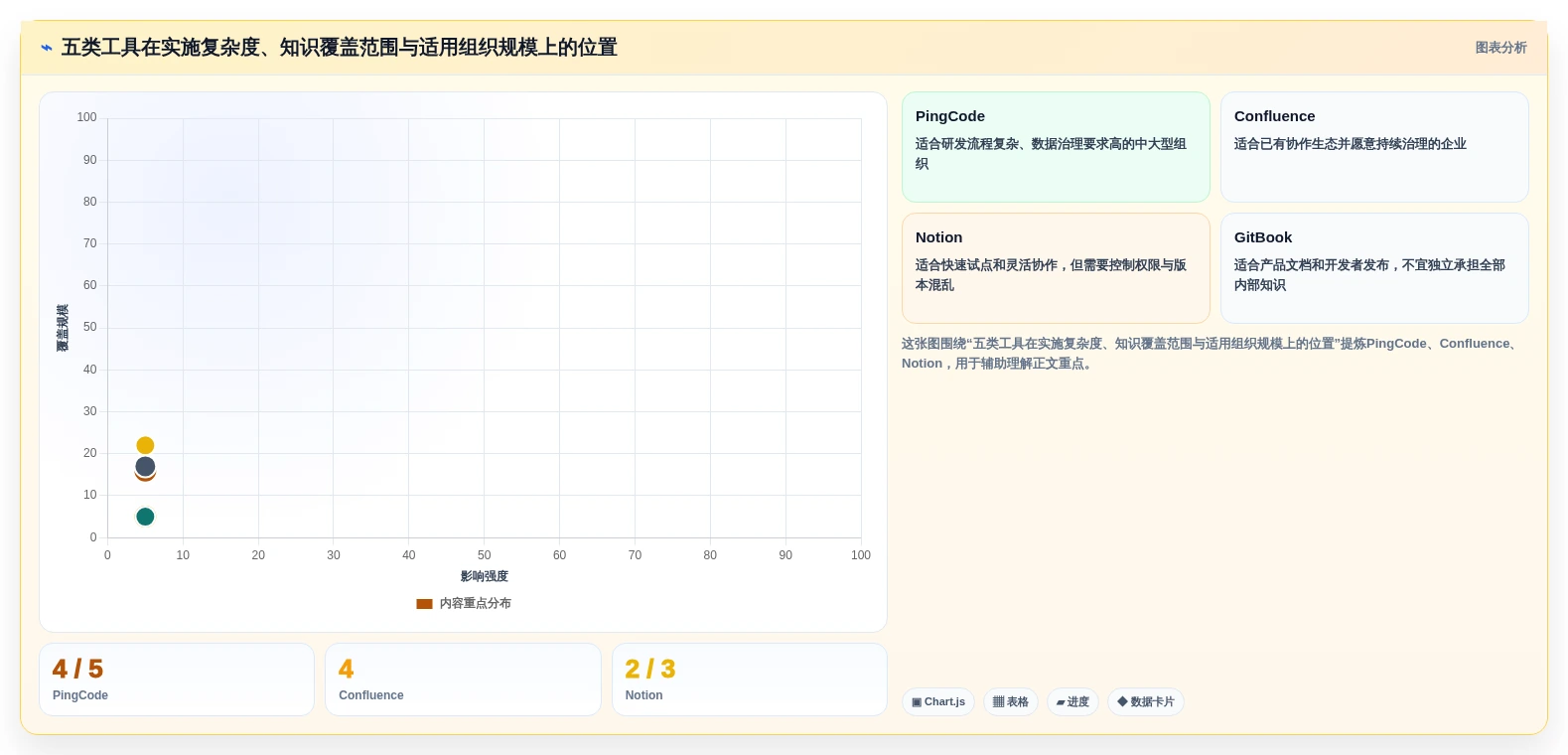Image resolution: width=1568 pixels, height=755 pixels.
Task: Open the GitBook description card
Action: pyautogui.click(x=1374, y=268)
